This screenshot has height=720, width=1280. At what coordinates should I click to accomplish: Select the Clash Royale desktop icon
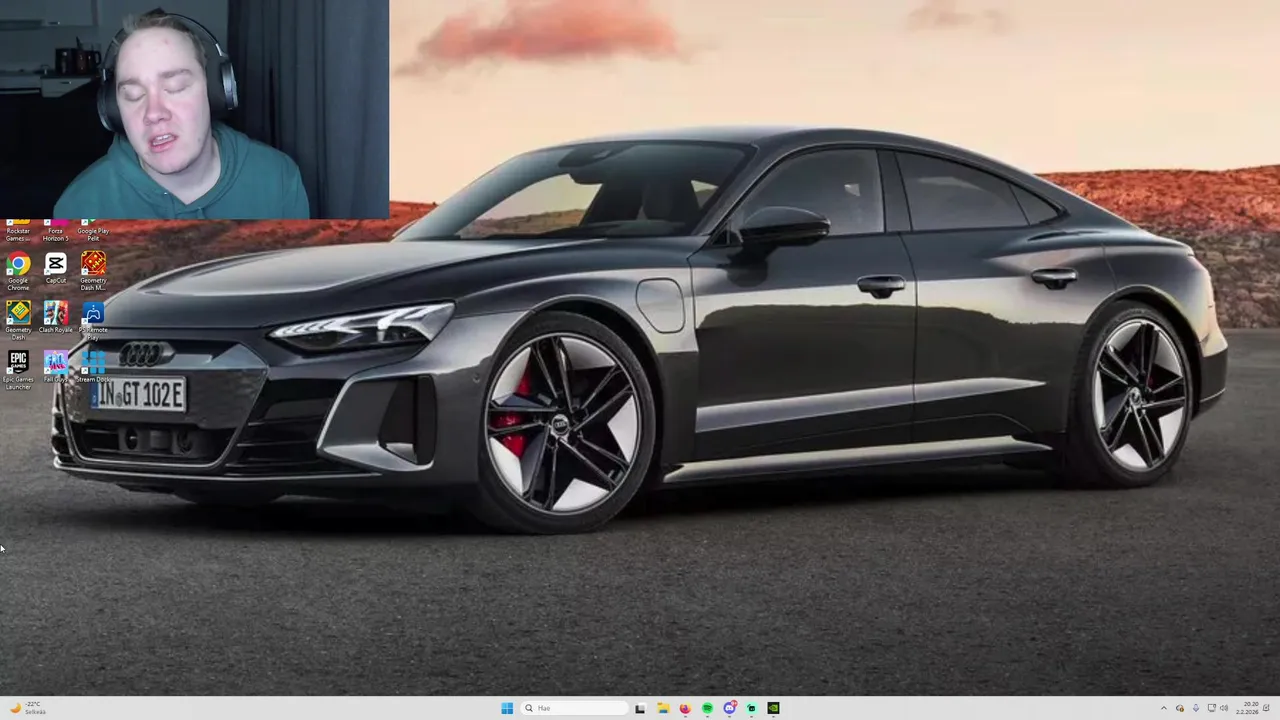coord(56,317)
